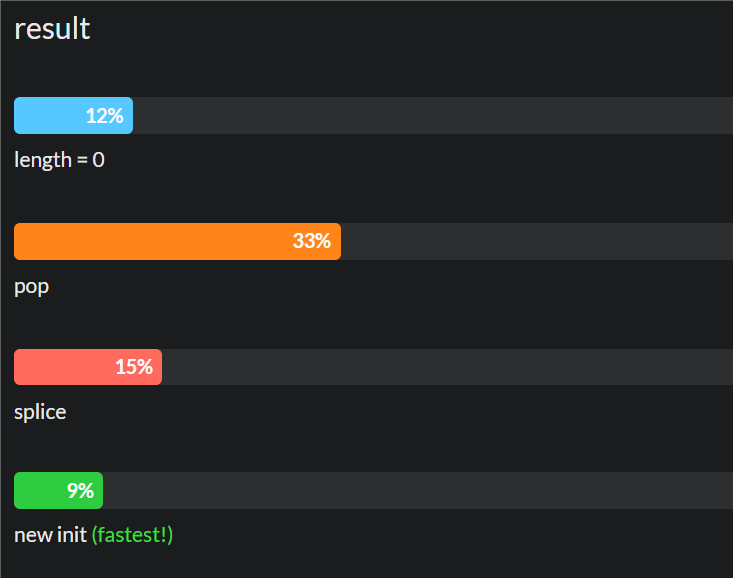Select the 'length = 0' label
The width and height of the screenshot is (733, 578).
(59, 160)
